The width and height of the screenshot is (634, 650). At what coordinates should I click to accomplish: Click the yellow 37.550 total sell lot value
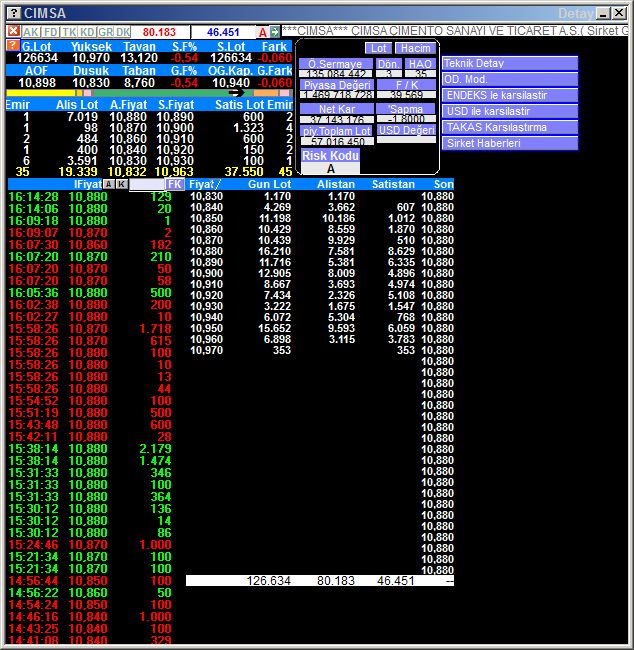click(x=244, y=172)
